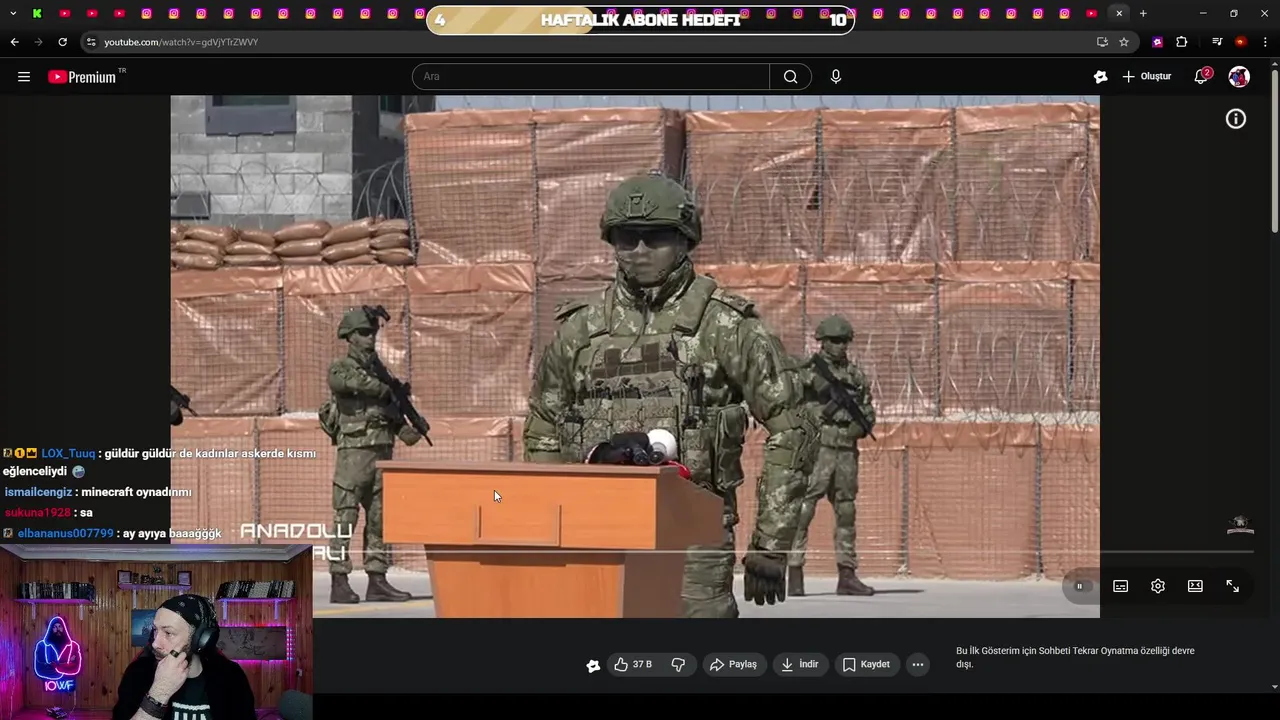Click the scrollbar down arrow

coord(1274,687)
